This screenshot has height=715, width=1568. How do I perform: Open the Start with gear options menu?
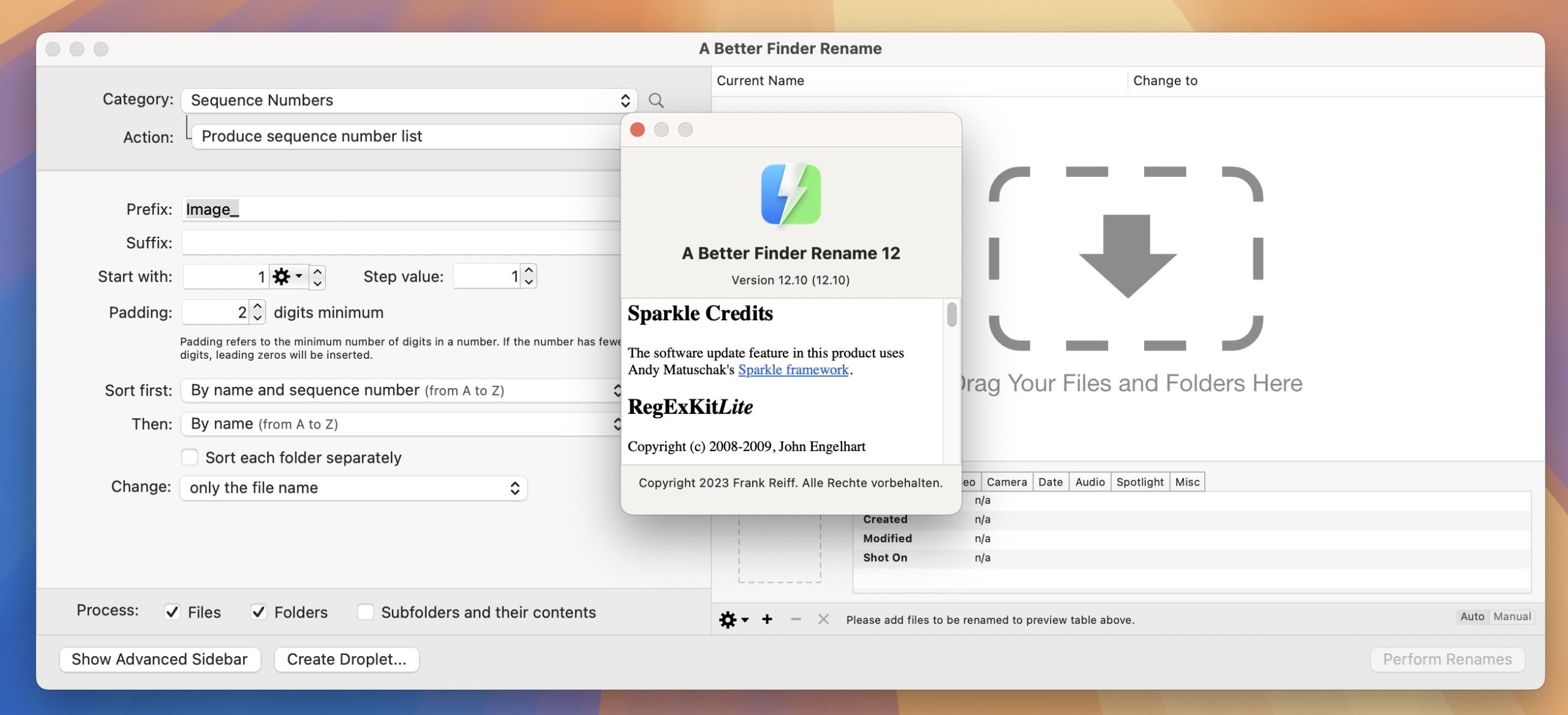288,277
